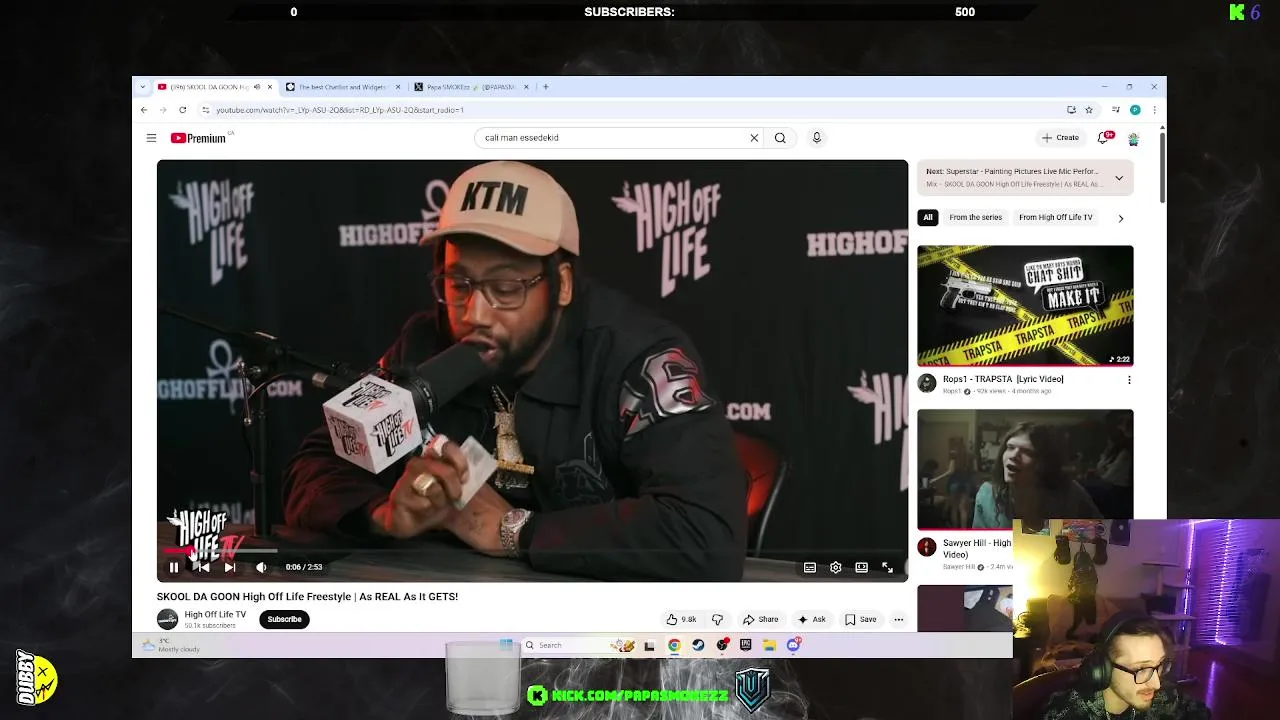Click the YouTube search input field

610,138
